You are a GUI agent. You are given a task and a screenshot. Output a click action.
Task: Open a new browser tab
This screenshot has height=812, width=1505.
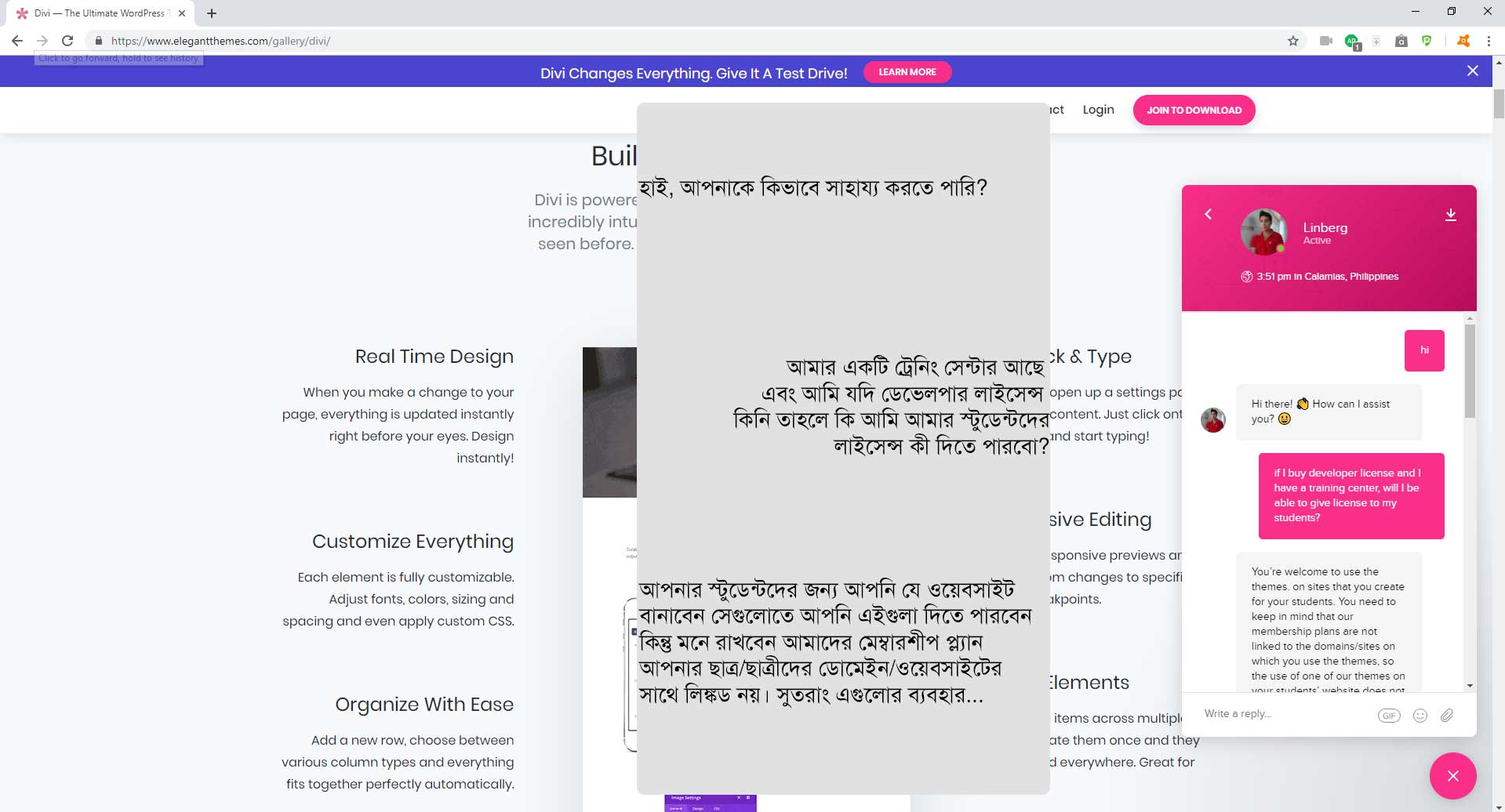coord(212,13)
